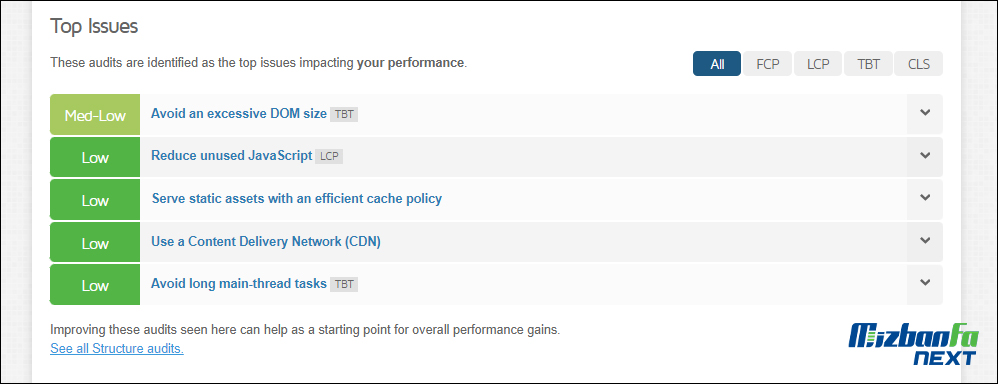Open Serve static assets with efficient cache policy

[x=297, y=199]
